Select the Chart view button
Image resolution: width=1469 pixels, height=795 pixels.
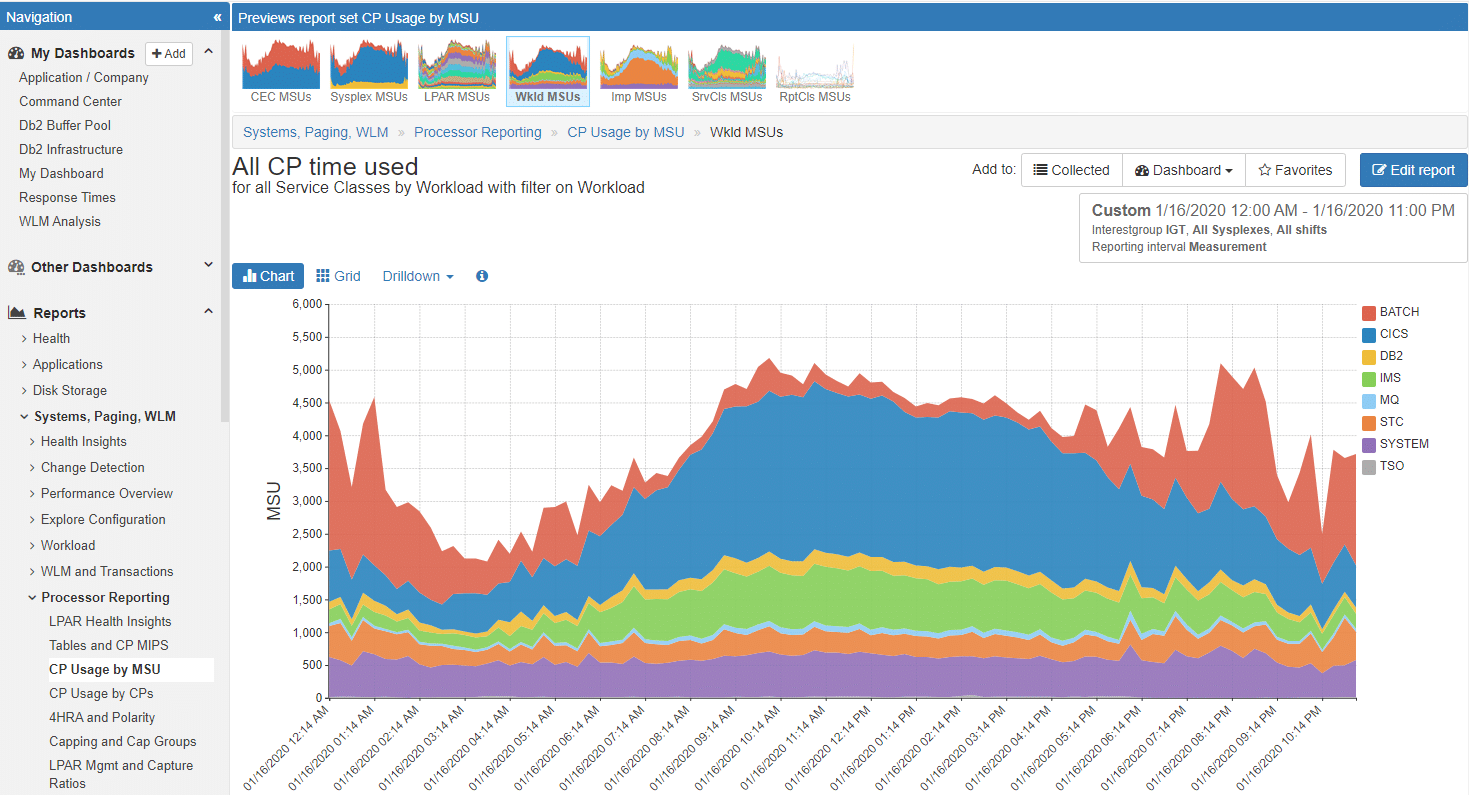click(268, 276)
